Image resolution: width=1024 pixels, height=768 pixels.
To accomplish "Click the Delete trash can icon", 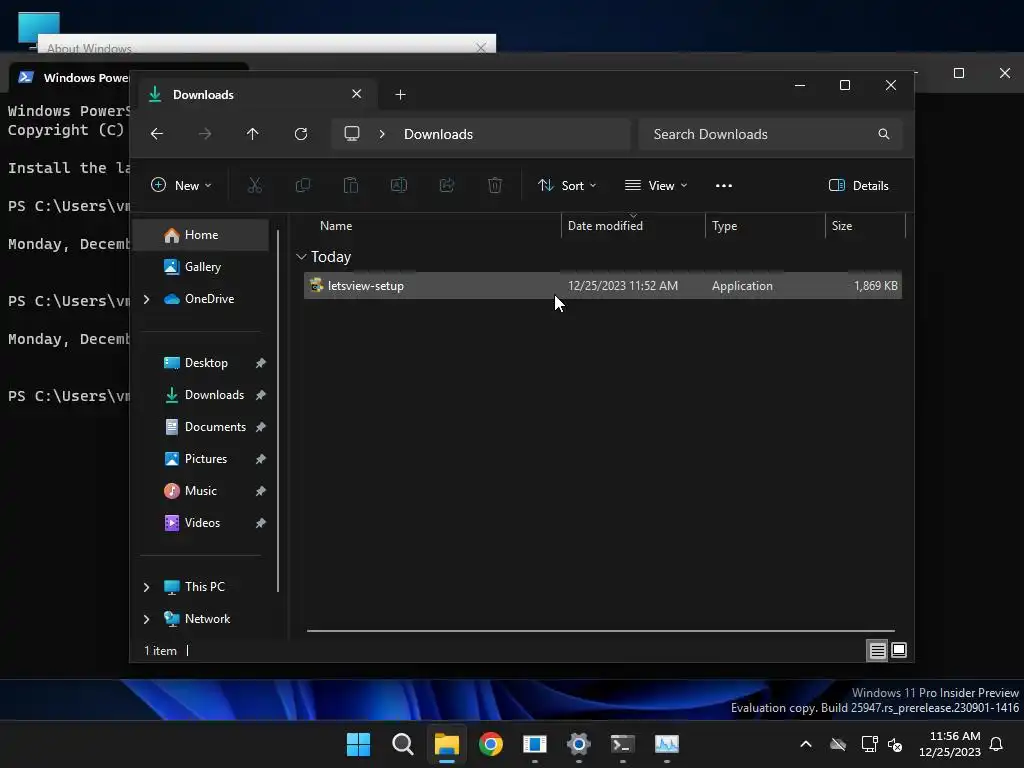I will point(495,185).
